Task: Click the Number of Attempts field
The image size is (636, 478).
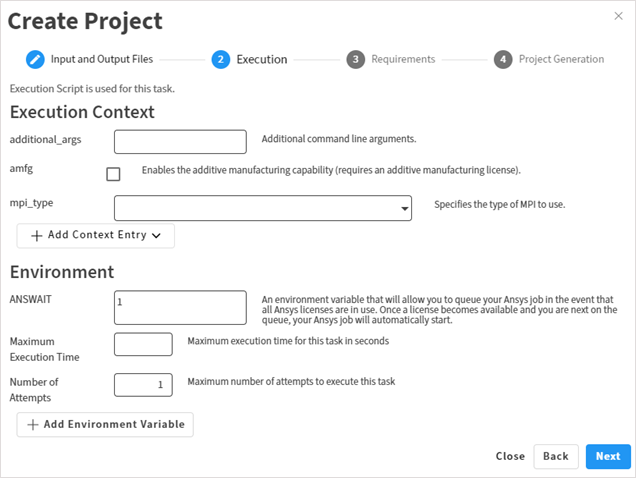Action: (x=143, y=385)
